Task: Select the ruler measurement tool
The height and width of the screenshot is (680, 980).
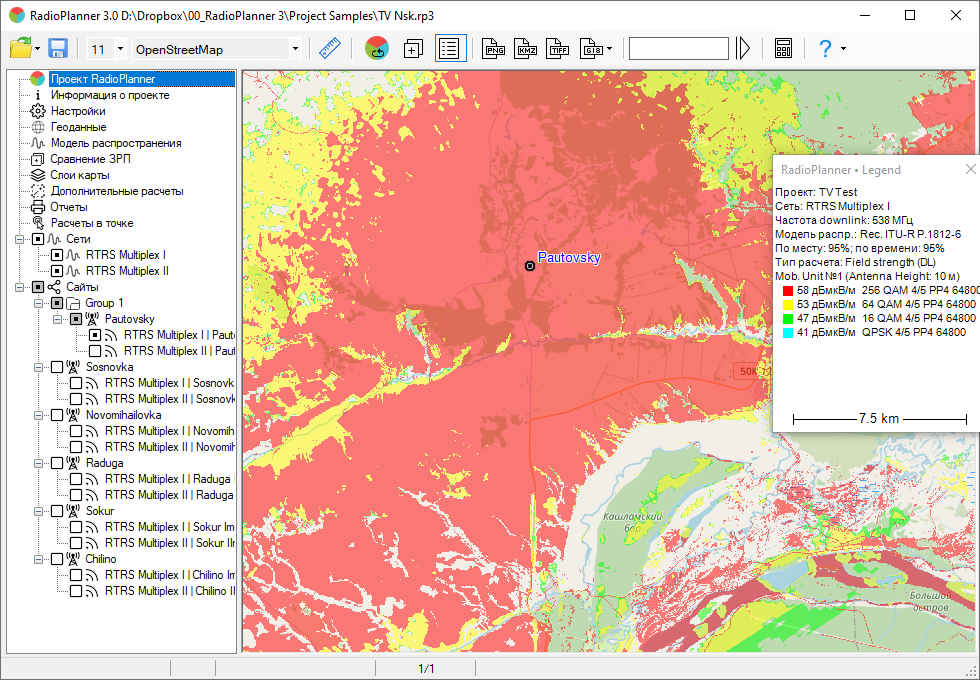Action: click(330, 48)
